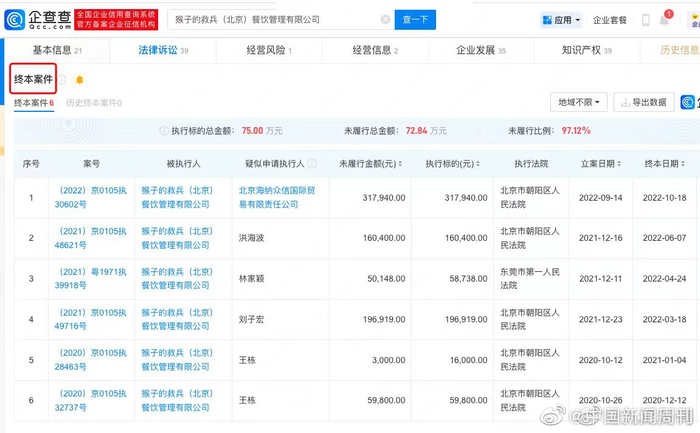This screenshot has width=700, height=433.
Task: Select the 知识产权 tab
Action: tap(584, 50)
